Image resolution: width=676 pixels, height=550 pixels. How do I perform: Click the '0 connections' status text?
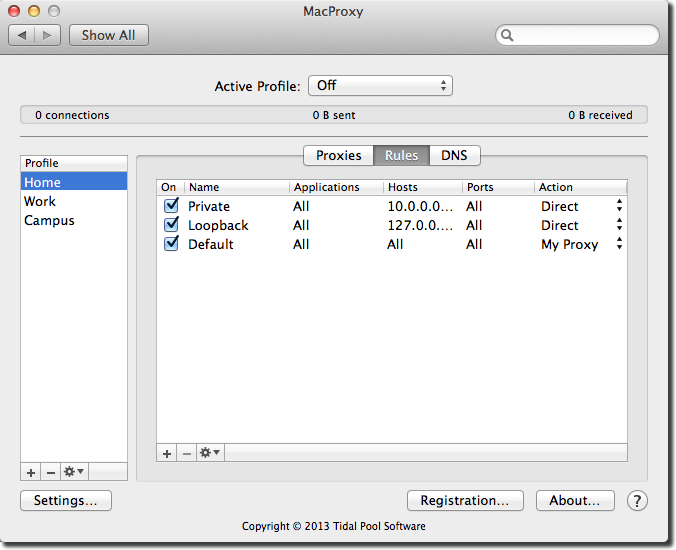(72, 115)
